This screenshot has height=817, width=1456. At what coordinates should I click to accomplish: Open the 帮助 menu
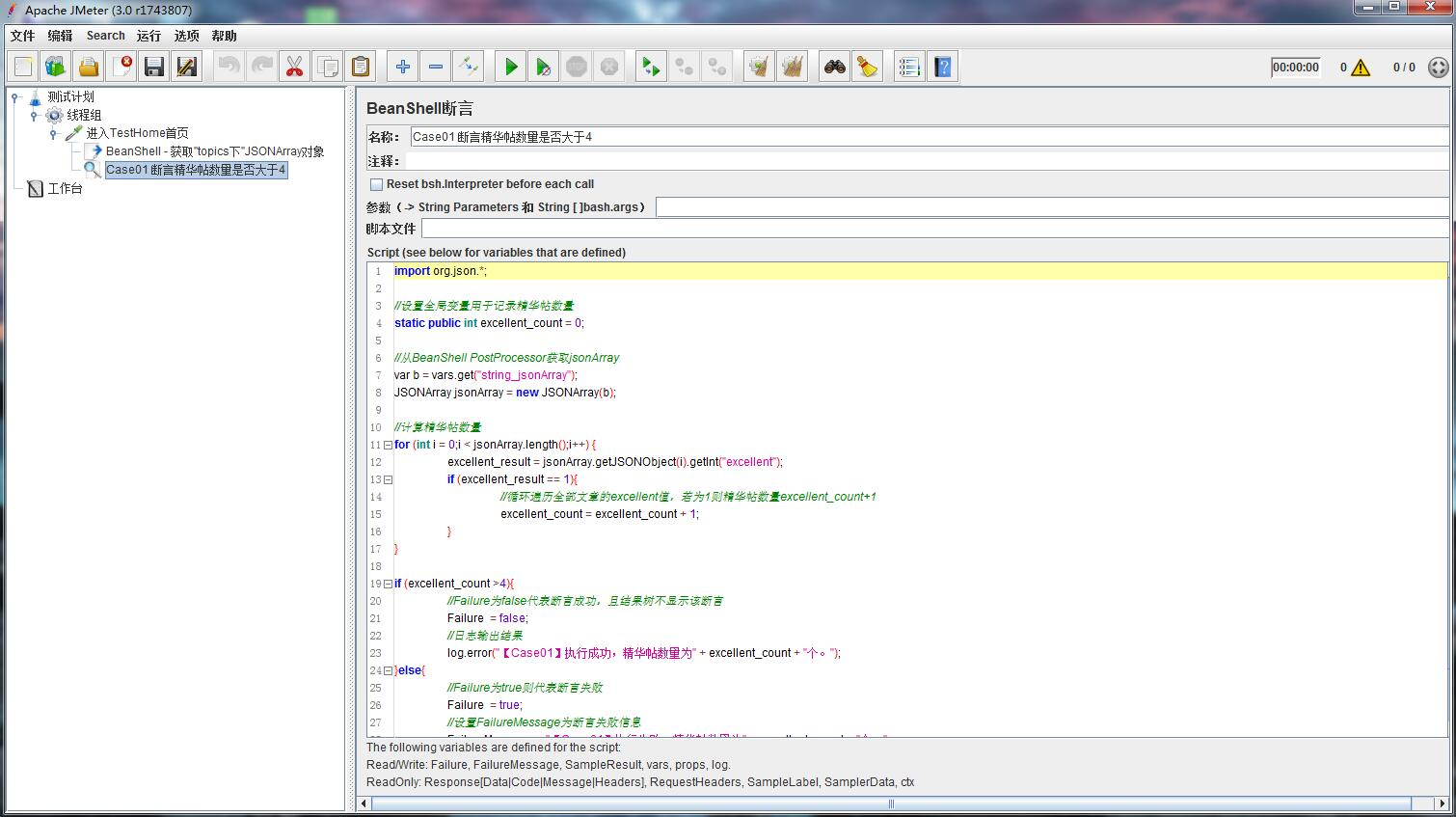(x=224, y=36)
